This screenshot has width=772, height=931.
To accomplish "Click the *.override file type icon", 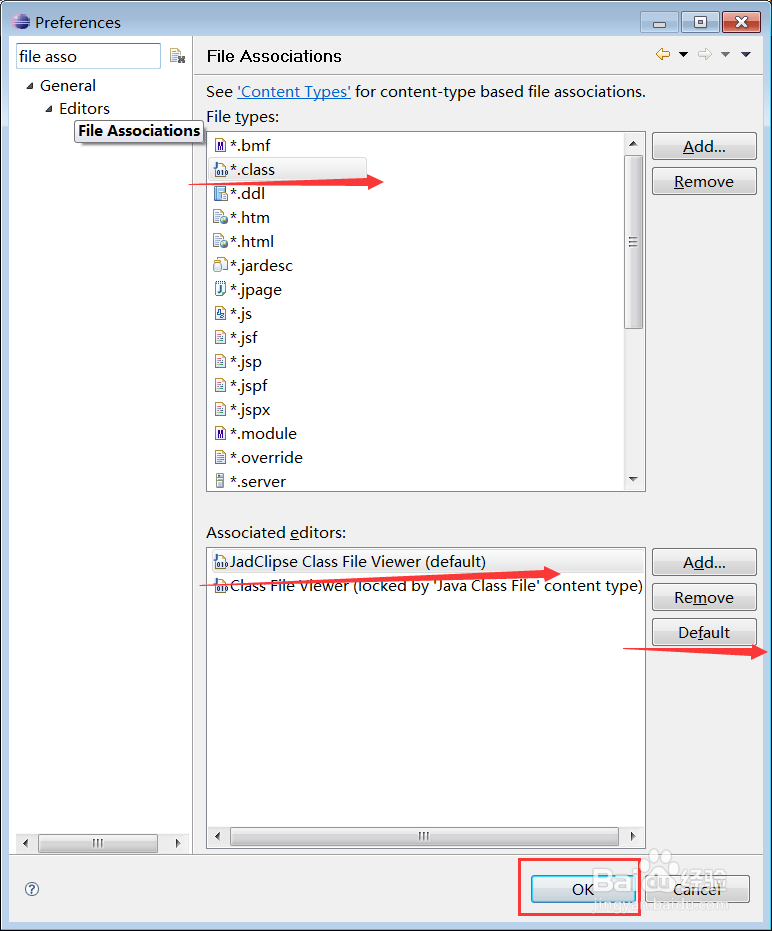I will (x=220, y=458).
